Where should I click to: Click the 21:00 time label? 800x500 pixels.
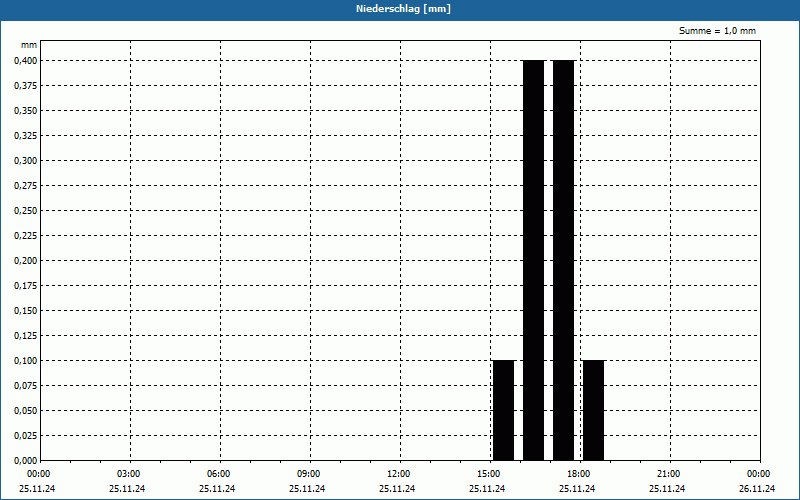coord(668,474)
